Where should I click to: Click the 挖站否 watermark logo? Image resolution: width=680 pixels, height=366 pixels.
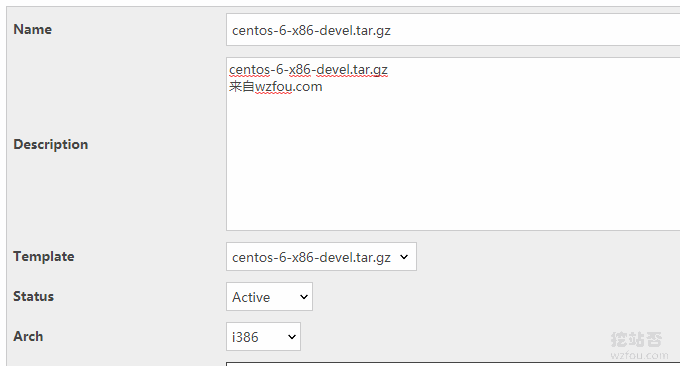[x=636, y=339]
